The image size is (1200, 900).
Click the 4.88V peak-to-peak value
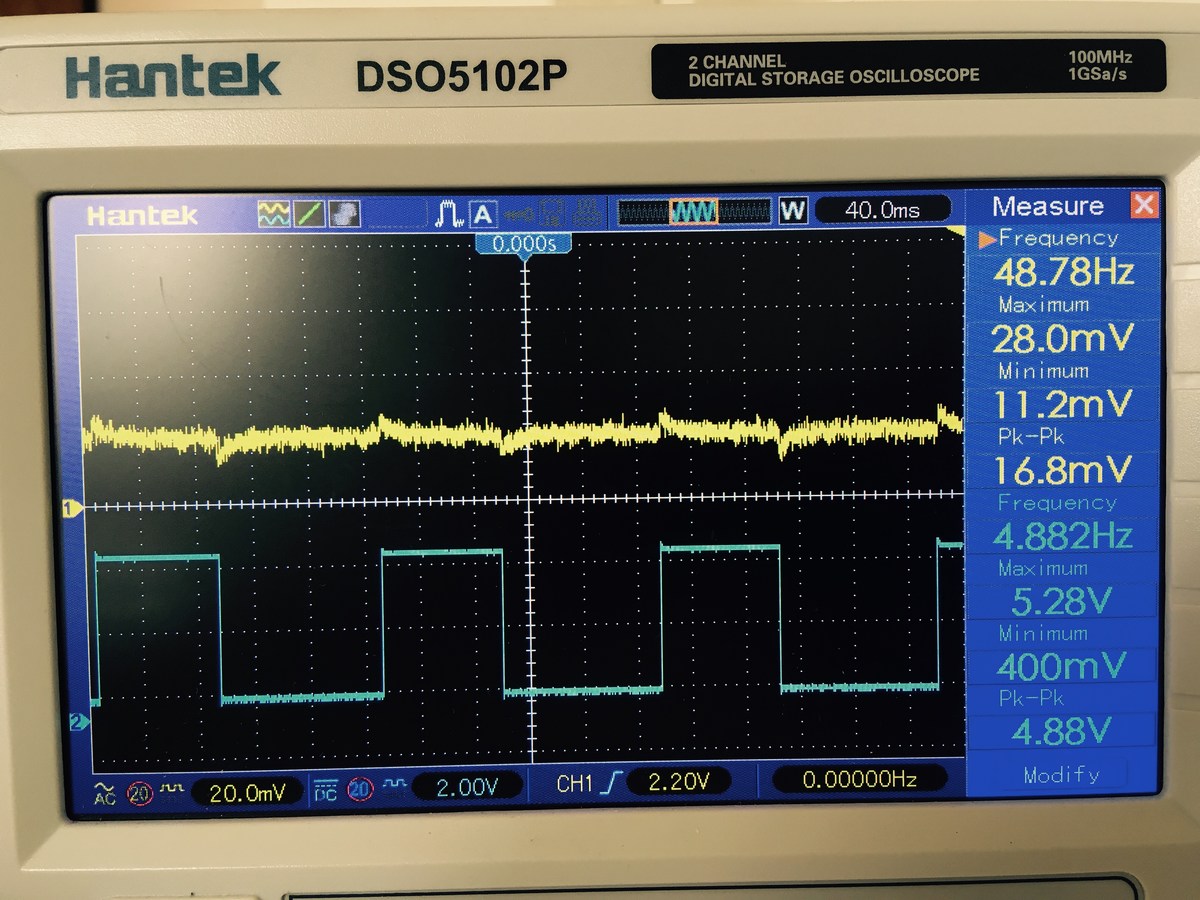(x=1063, y=731)
